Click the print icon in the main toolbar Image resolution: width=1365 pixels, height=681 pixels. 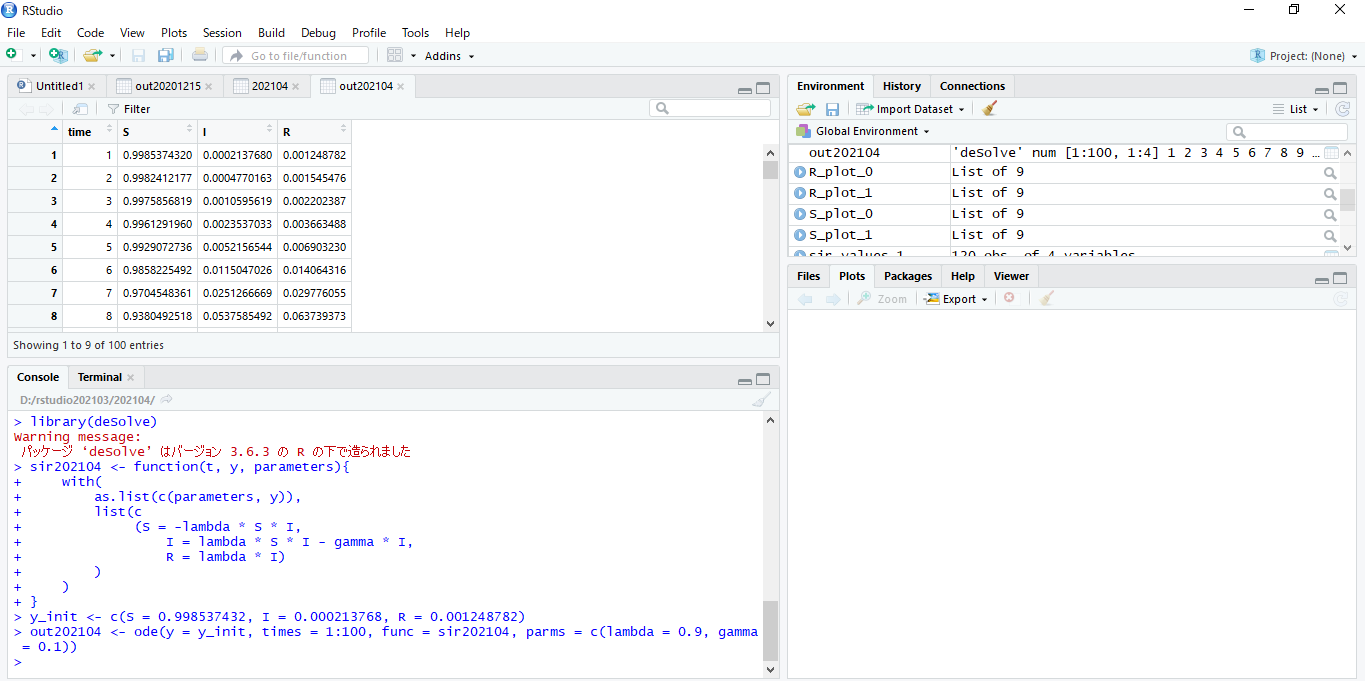click(200, 56)
